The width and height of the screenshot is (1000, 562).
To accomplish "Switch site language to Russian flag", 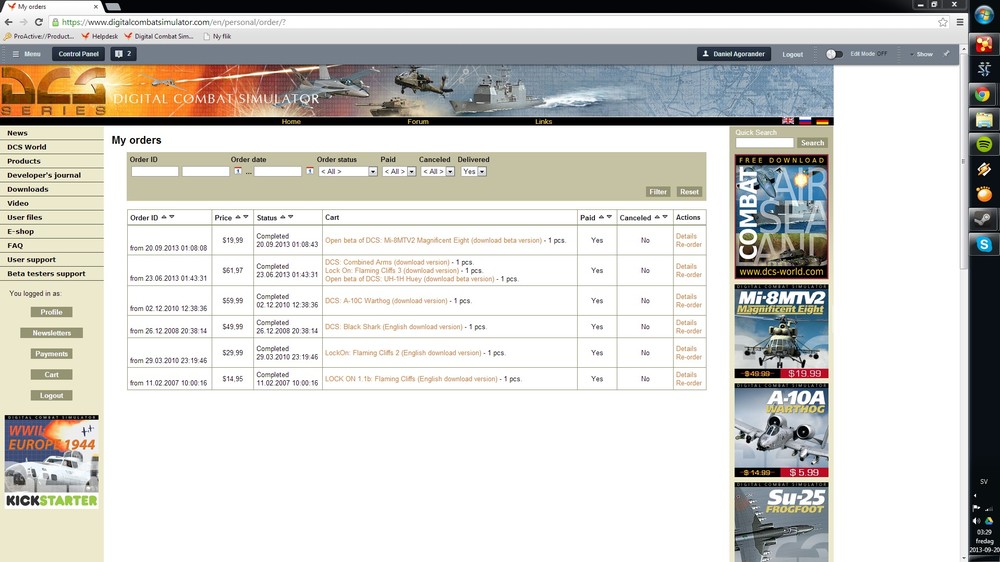I will [x=805, y=121].
